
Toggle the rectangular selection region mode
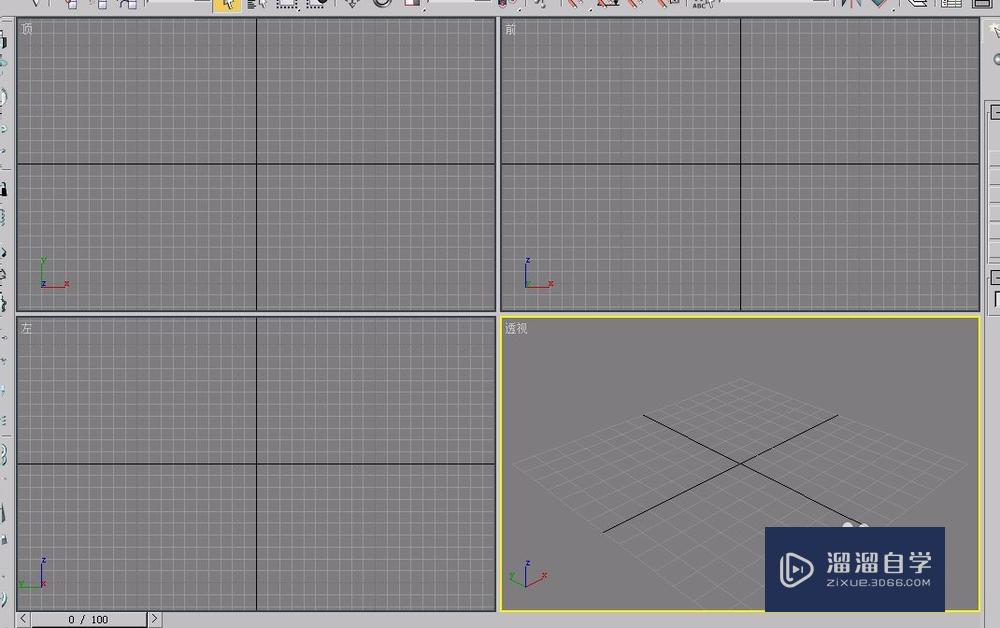pos(287,5)
